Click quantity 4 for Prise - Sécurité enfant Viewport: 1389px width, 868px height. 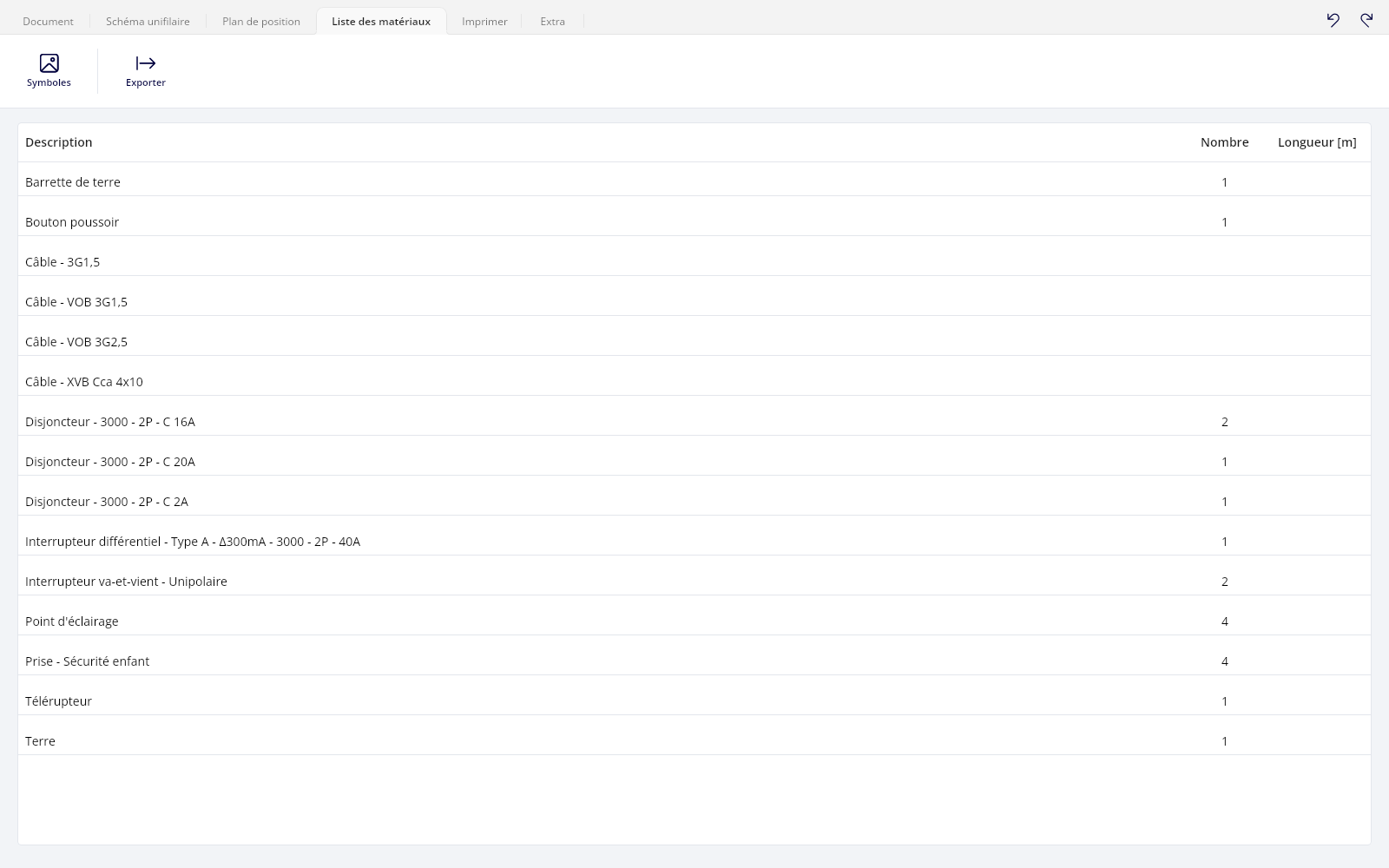pos(1225,661)
